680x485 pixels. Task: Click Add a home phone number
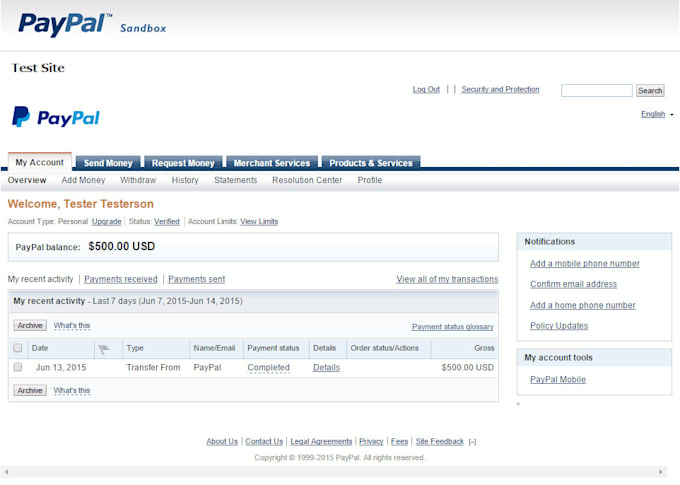pos(582,305)
